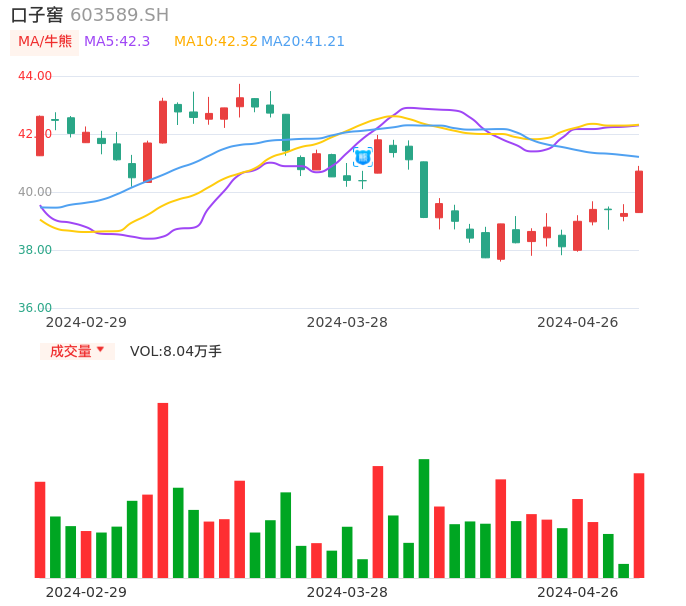Click the 44.00 price axis label
This screenshot has width=686, height=606.
pyautogui.click(x=35, y=76)
